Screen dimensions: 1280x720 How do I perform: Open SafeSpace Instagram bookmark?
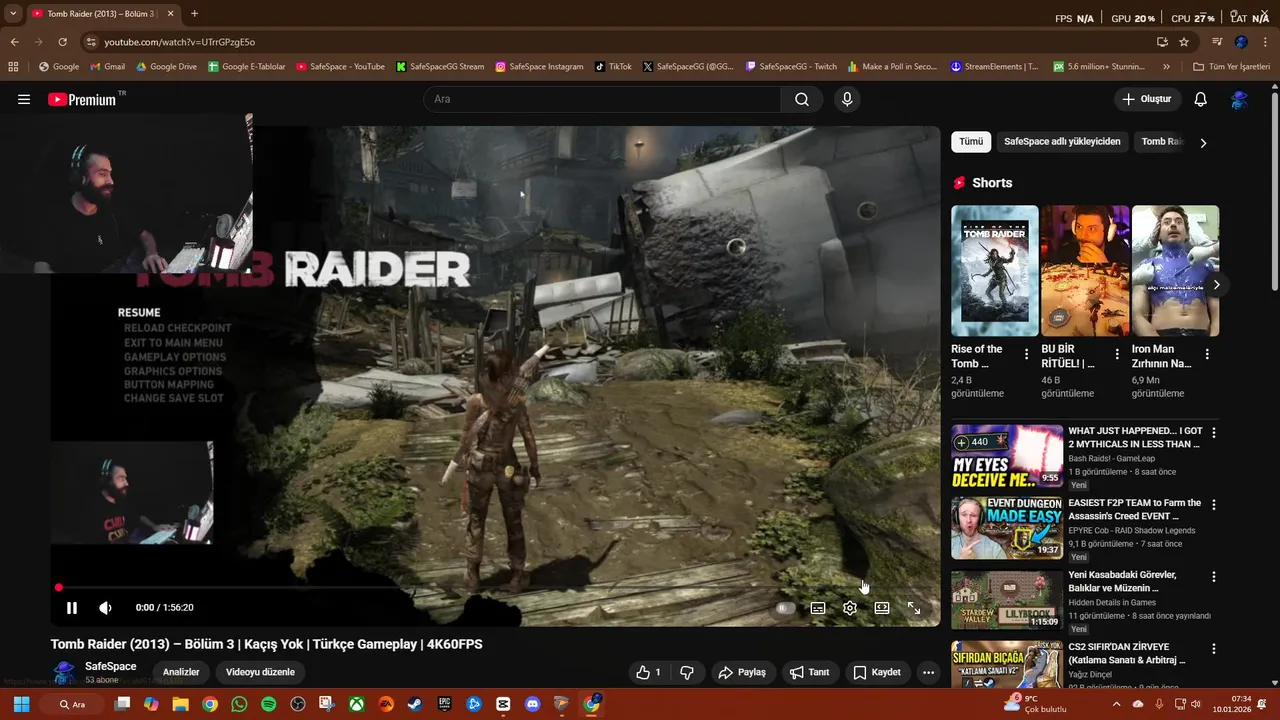tap(539, 67)
